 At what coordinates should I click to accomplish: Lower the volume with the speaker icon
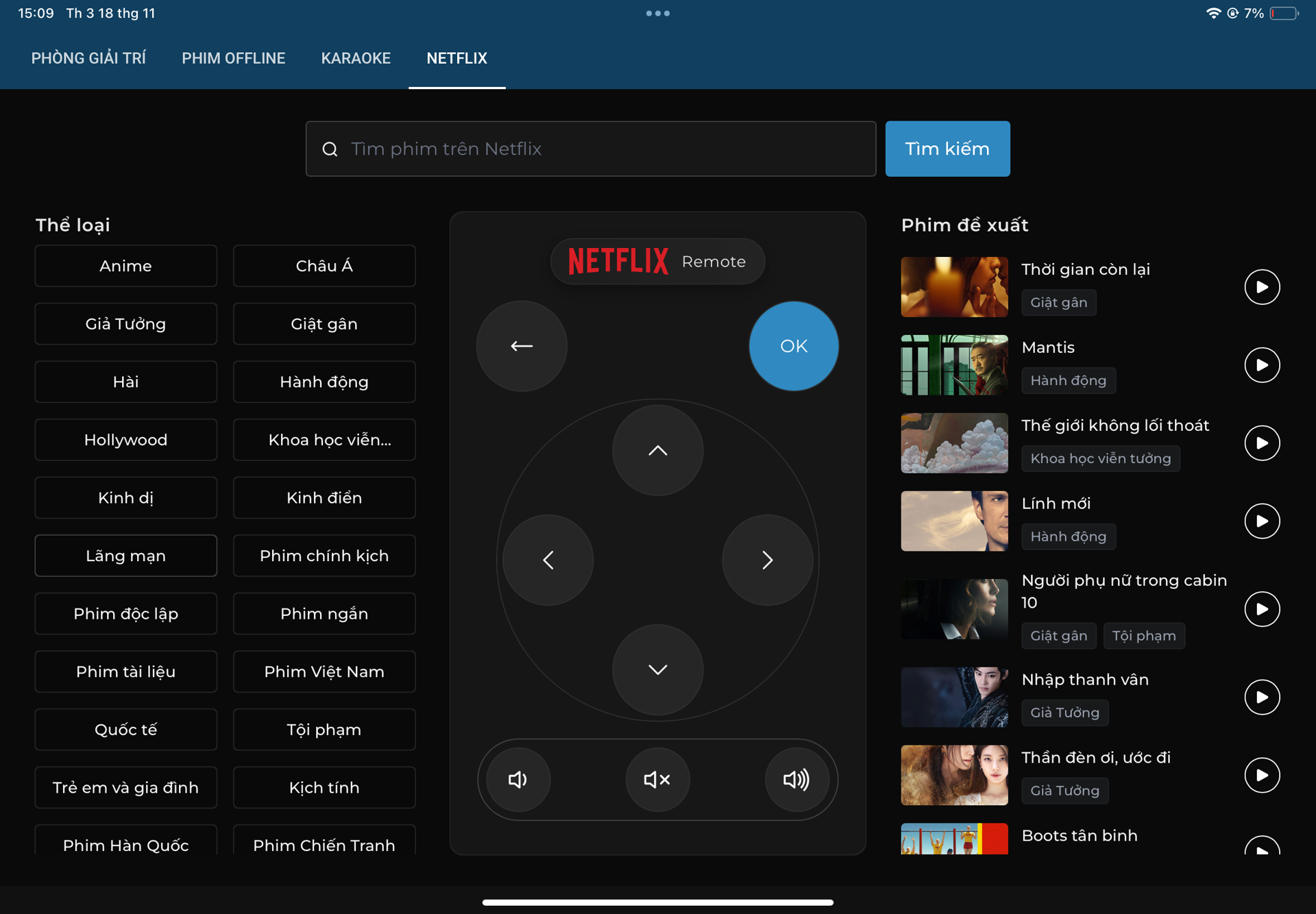pos(518,780)
